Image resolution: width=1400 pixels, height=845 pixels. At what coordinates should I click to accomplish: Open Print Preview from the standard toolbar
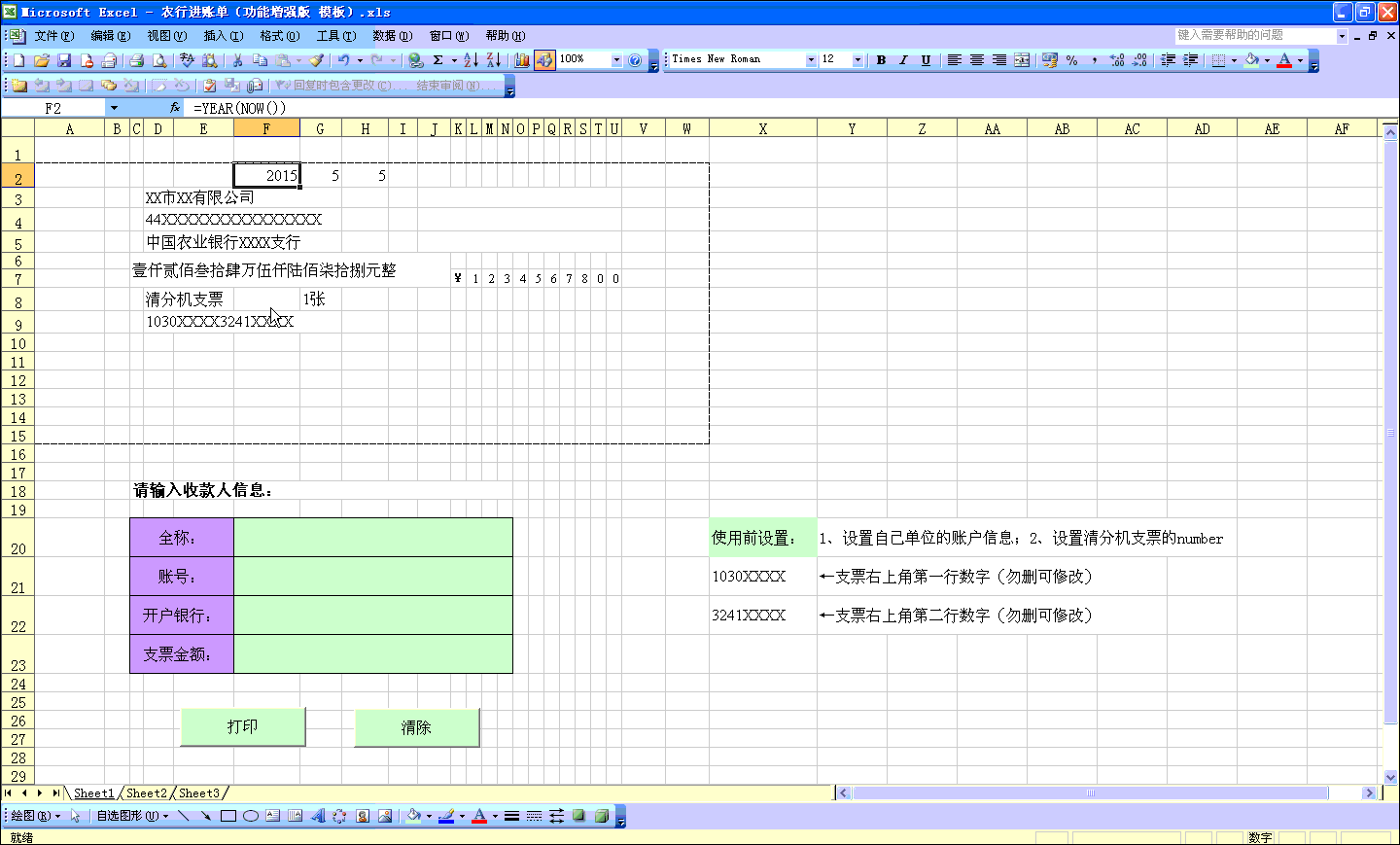159,60
